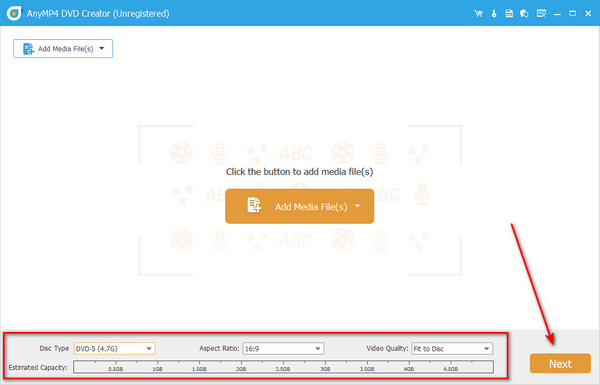Click the 0.5GB mark on capacity bar
Screen dimensions: 600x385
pyautogui.click(x=116, y=369)
